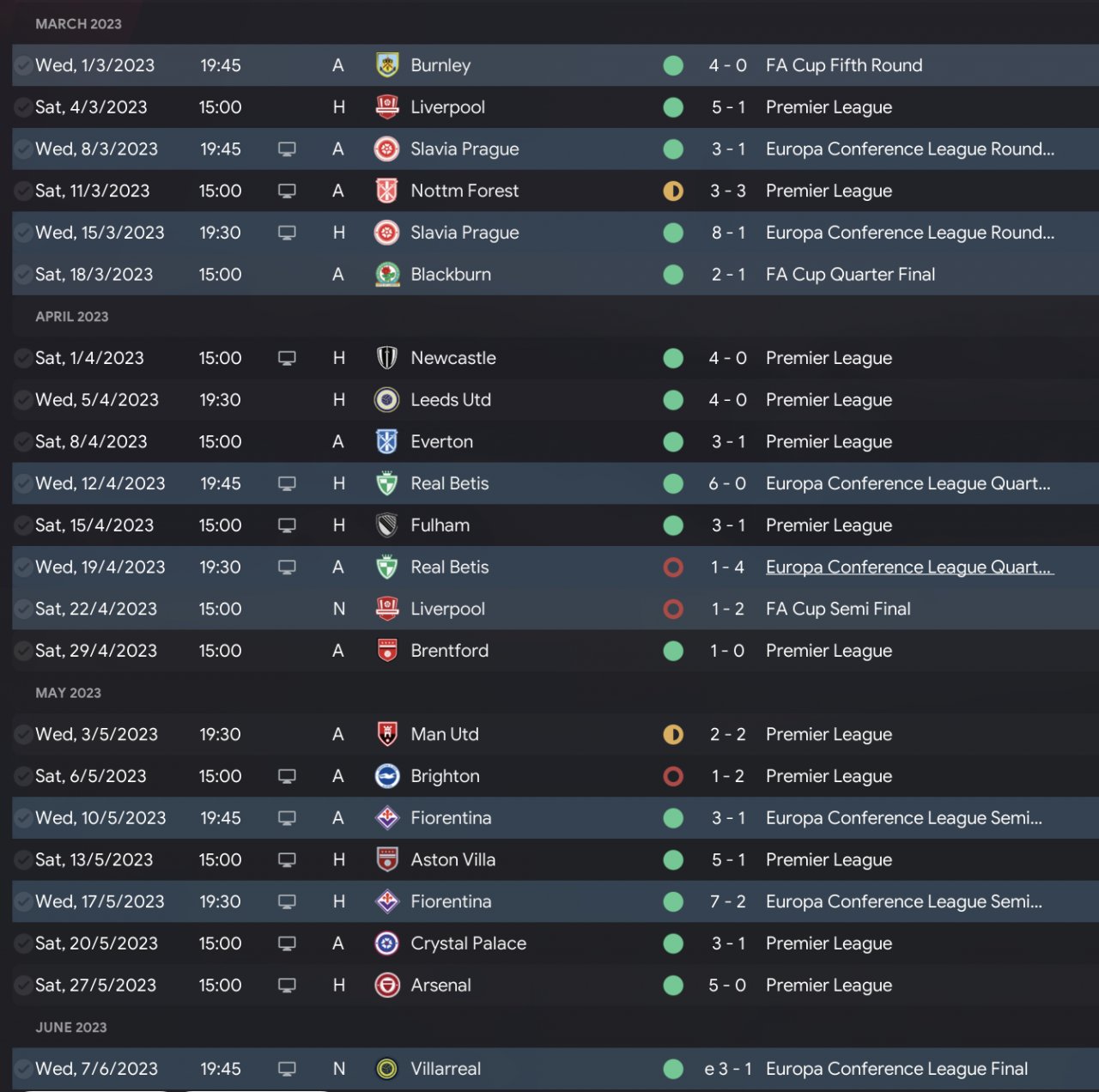The height and width of the screenshot is (1092, 1099).
Task: Click the Everton team name
Action: (x=441, y=442)
